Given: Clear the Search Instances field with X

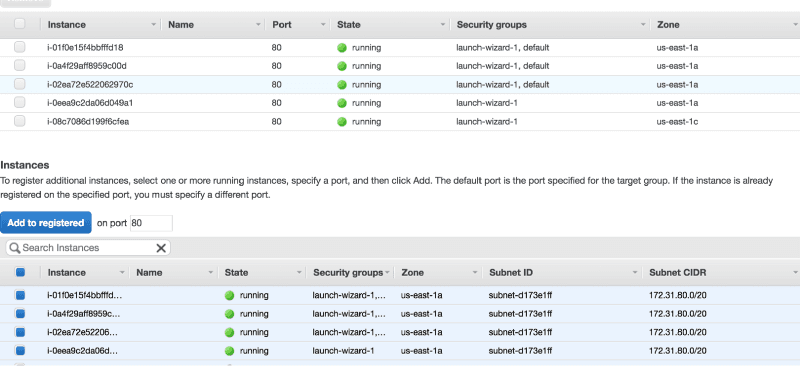Looking at the screenshot, I should click(161, 248).
